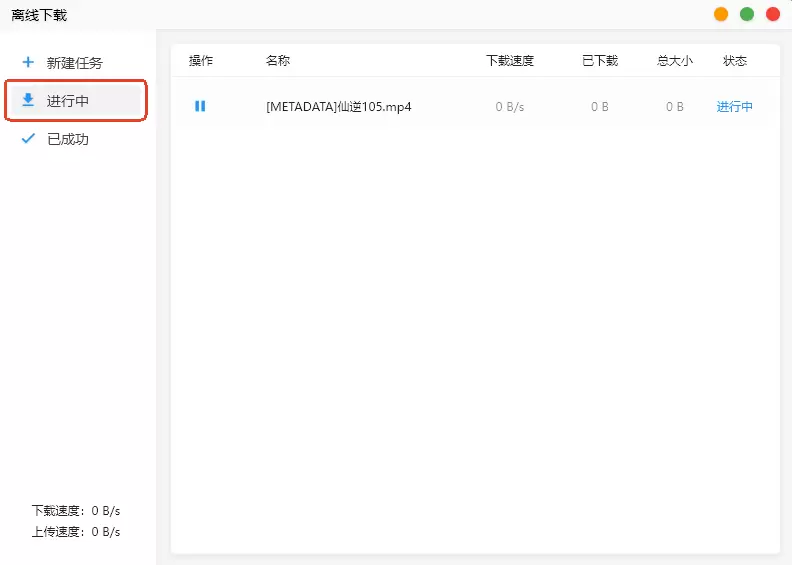Click the 总大小 column header
792x565 pixels.
click(675, 61)
